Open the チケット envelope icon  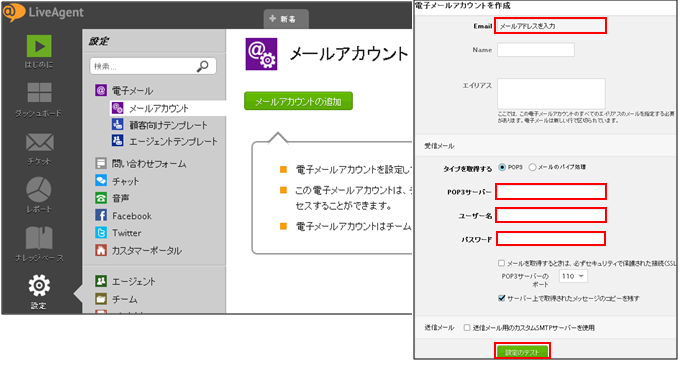39,142
